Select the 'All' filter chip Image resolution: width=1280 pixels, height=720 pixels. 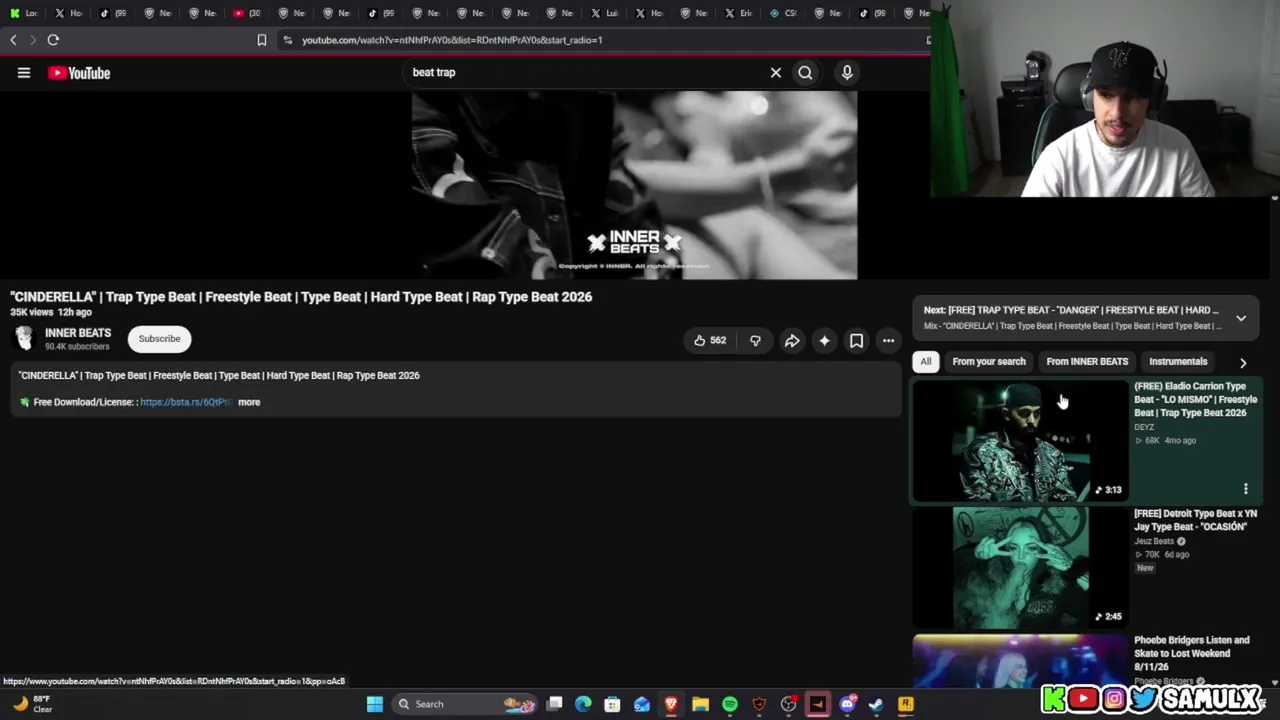[x=926, y=362]
